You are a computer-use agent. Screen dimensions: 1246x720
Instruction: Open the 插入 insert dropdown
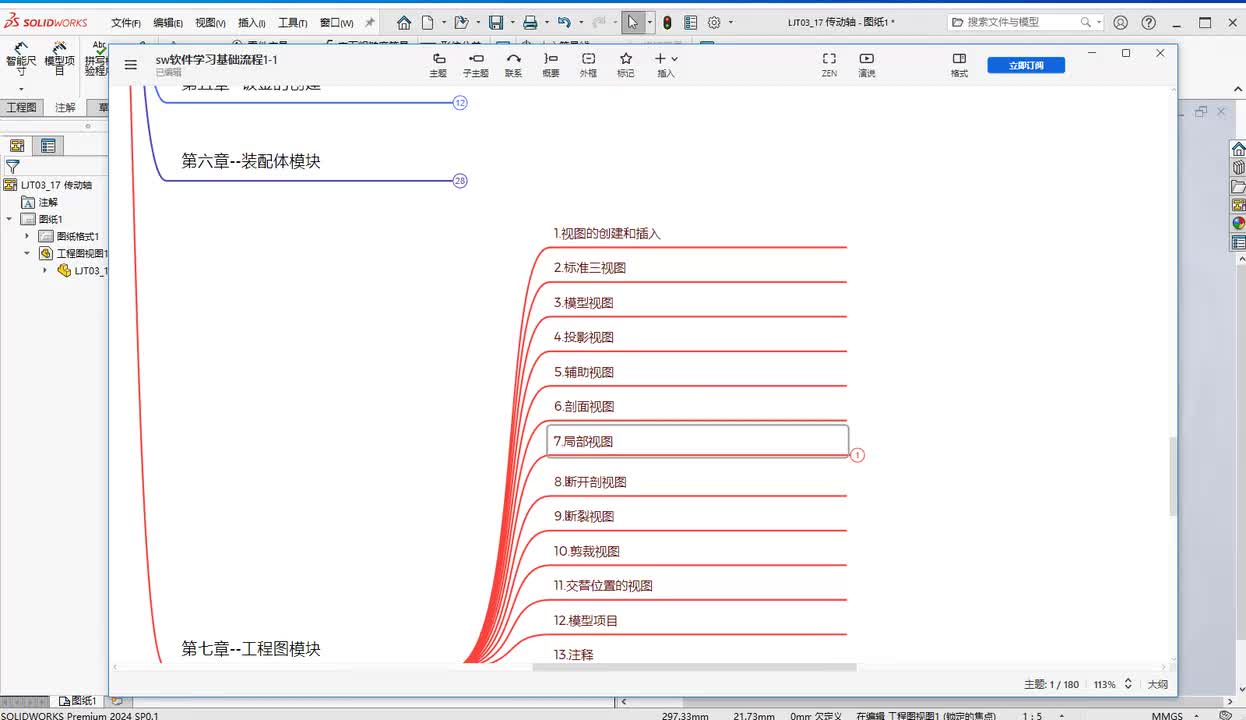tap(666, 65)
